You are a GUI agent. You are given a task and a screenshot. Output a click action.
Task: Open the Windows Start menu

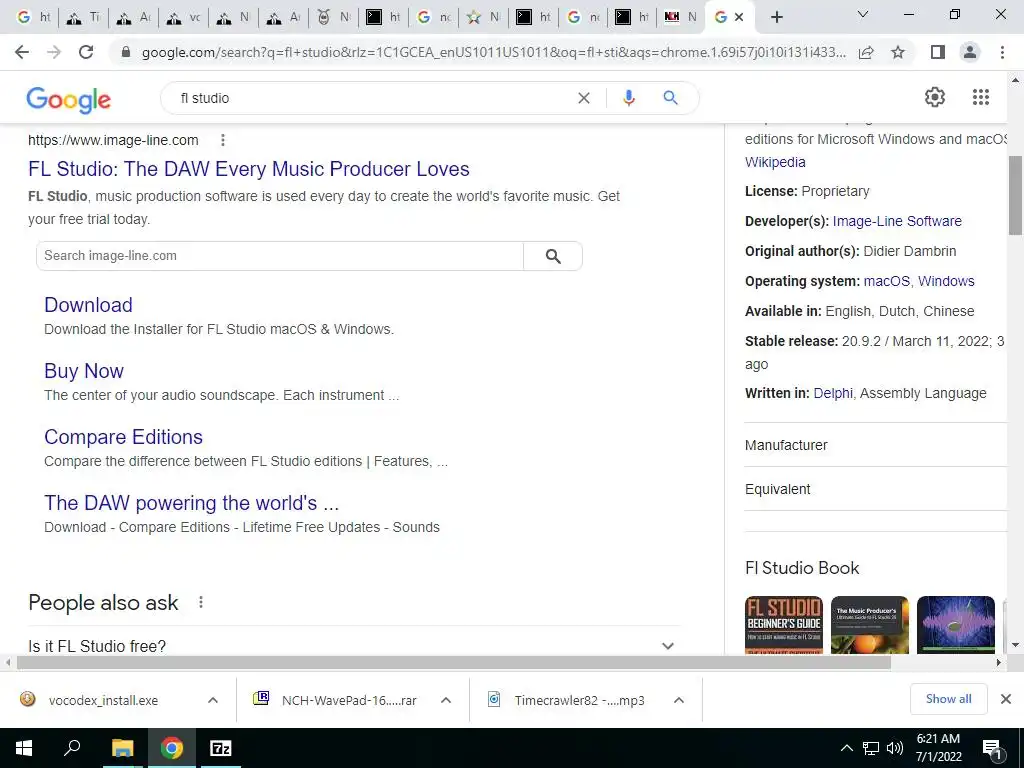point(24,748)
